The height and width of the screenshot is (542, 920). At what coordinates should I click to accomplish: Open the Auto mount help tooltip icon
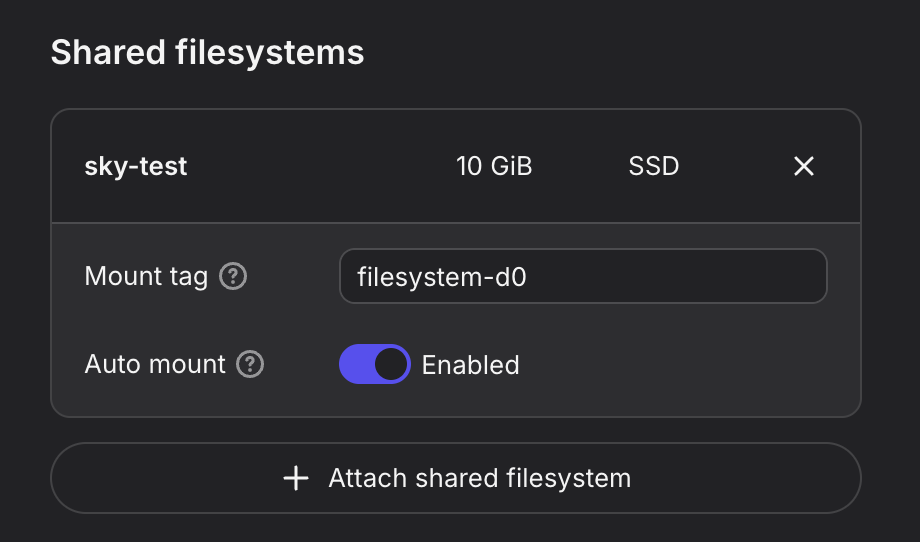click(x=250, y=365)
